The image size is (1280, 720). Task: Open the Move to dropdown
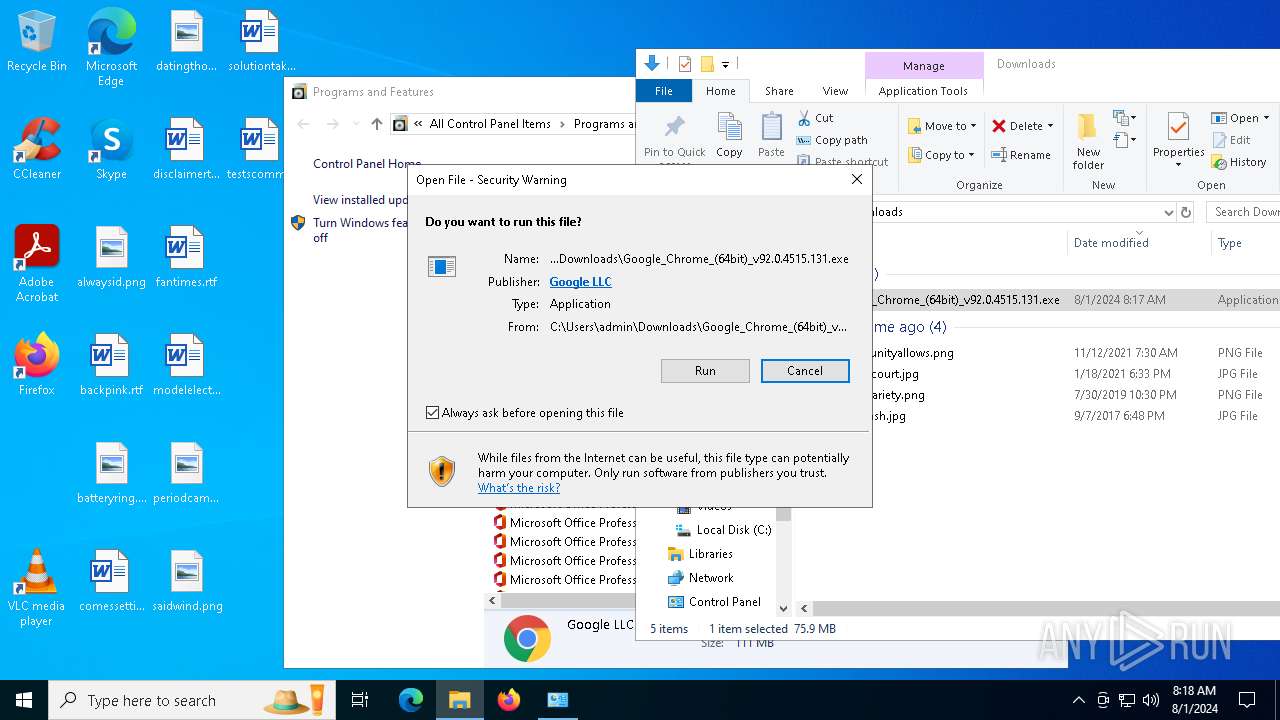click(x=942, y=126)
